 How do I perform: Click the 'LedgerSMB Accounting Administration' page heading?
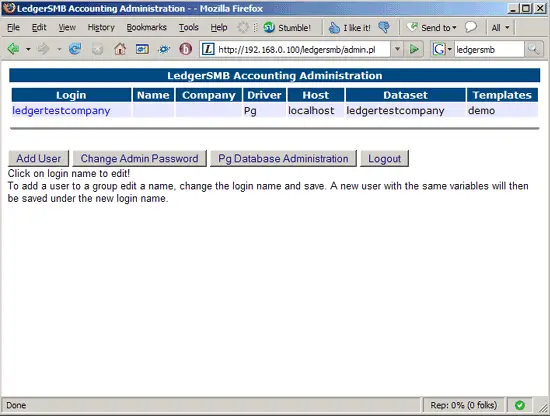click(x=274, y=75)
